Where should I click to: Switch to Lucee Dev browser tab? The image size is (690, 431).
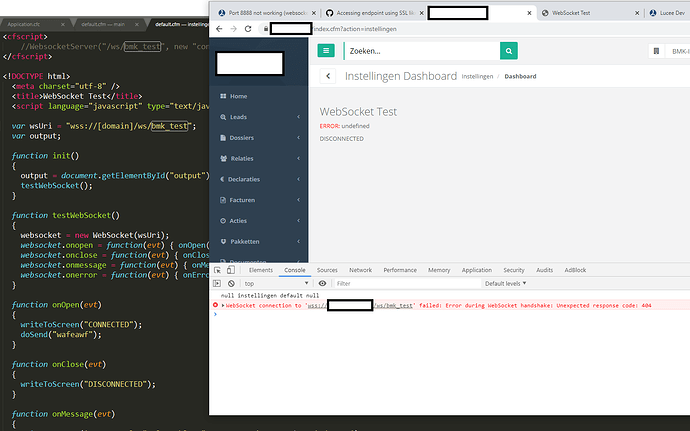point(672,13)
